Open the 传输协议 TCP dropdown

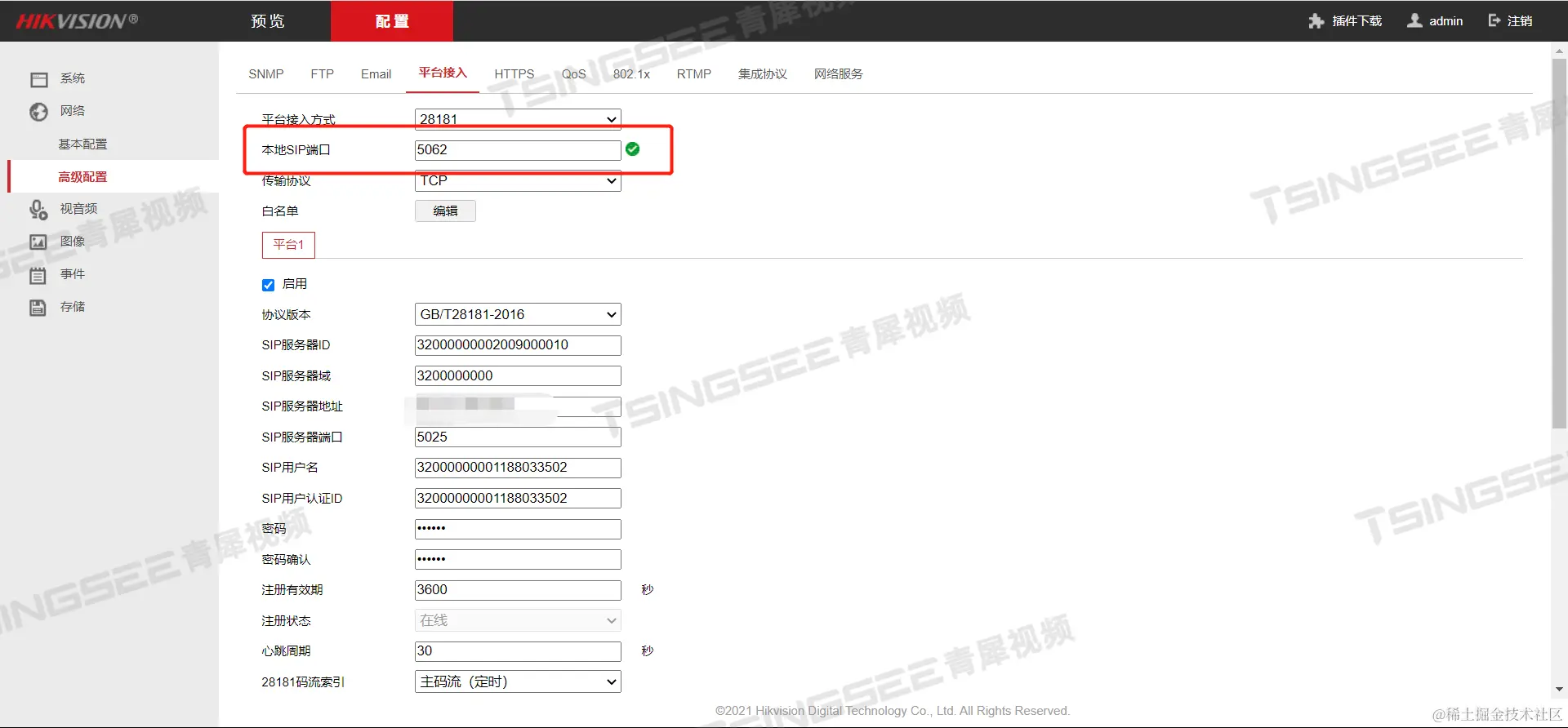[x=518, y=181]
